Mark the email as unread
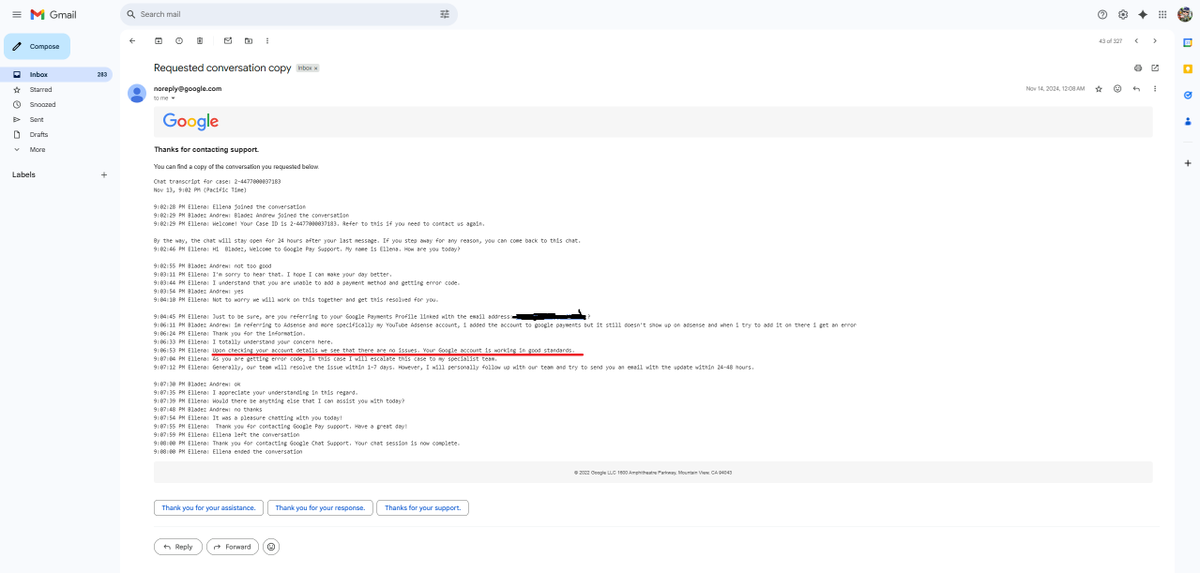 [x=228, y=41]
